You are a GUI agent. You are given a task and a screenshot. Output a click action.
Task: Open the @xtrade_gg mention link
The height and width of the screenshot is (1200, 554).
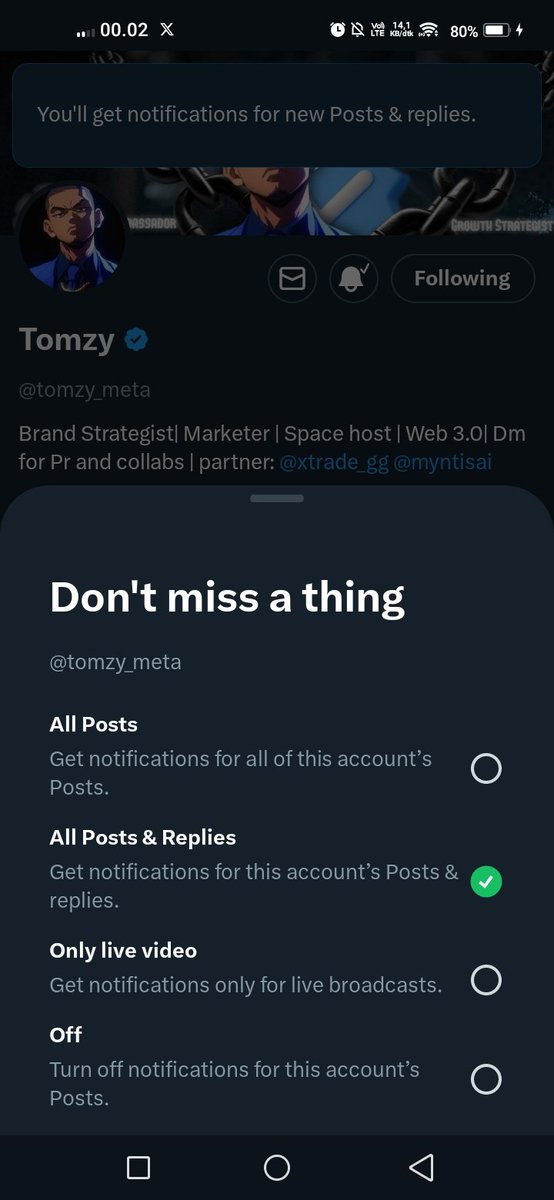[x=334, y=464]
